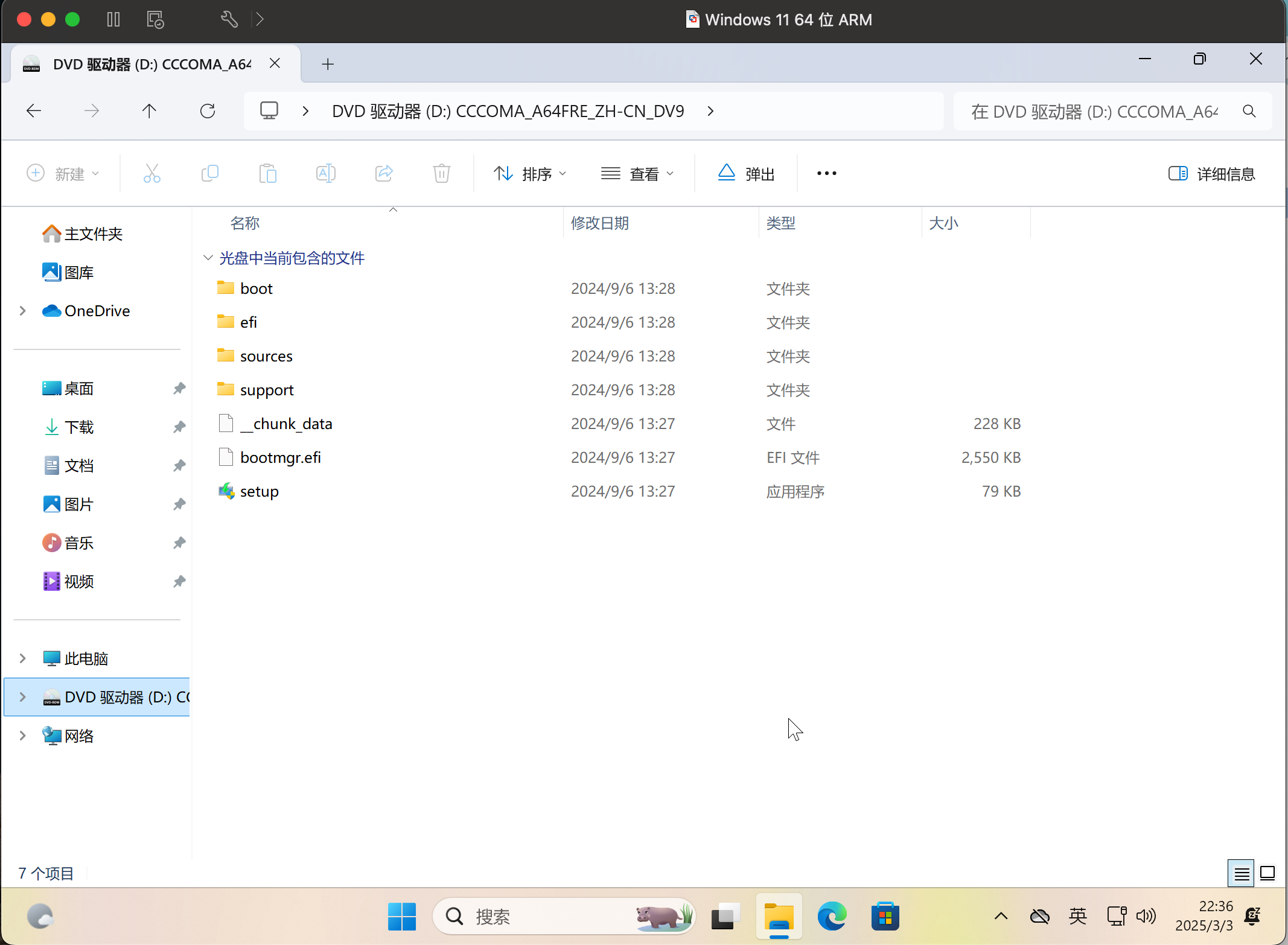Select the Downloads (下载) sidebar item

click(x=78, y=427)
